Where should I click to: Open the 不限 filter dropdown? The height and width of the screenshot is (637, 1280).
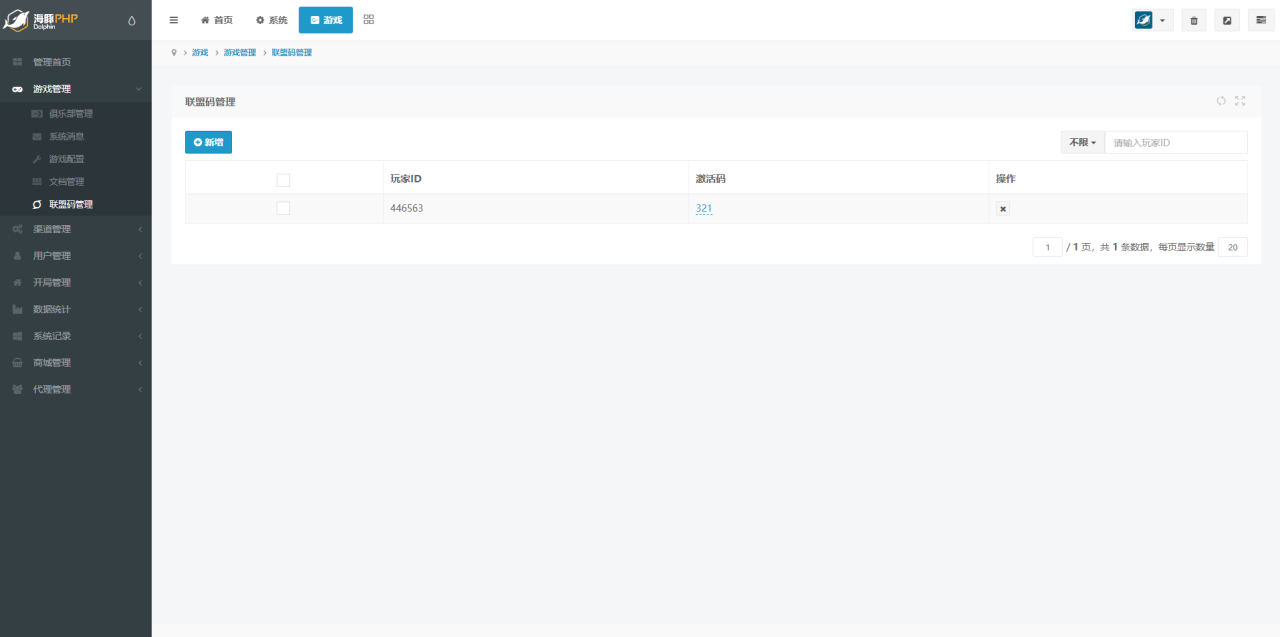point(1082,143)
